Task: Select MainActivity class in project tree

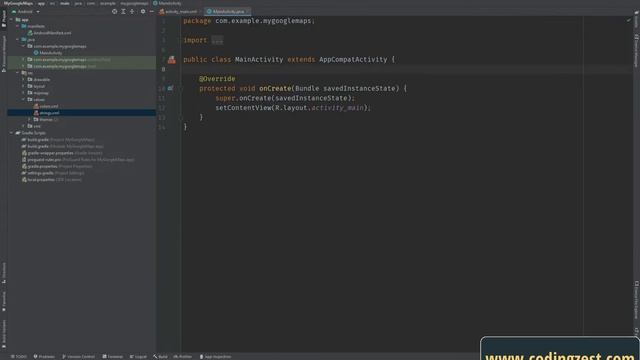Action: click(48, 53)
